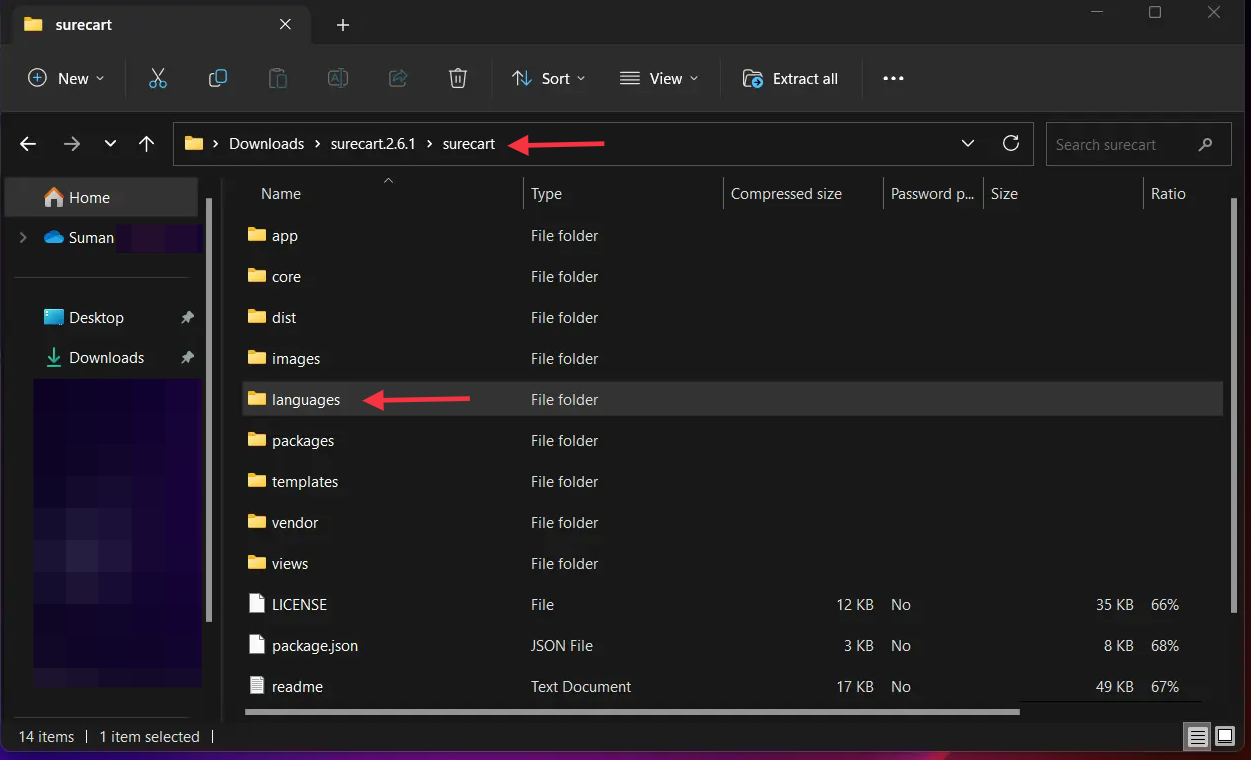Go up one folder with Up arrow

146,144
